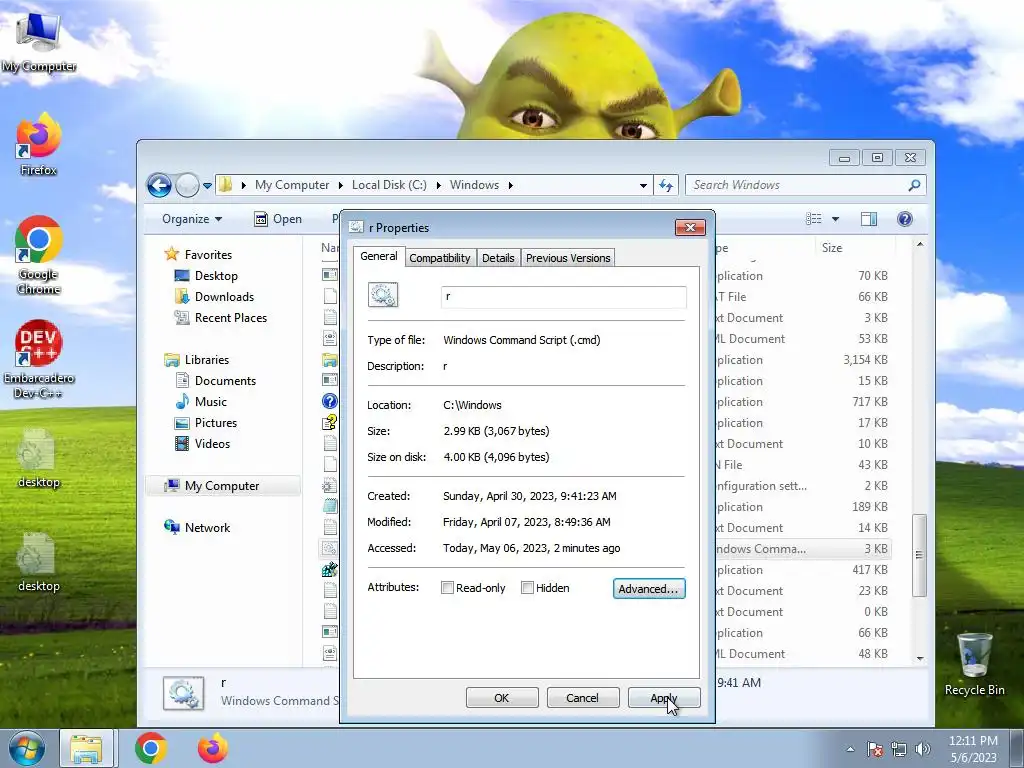
Task: Open the Pictures library
Action: 206,423
